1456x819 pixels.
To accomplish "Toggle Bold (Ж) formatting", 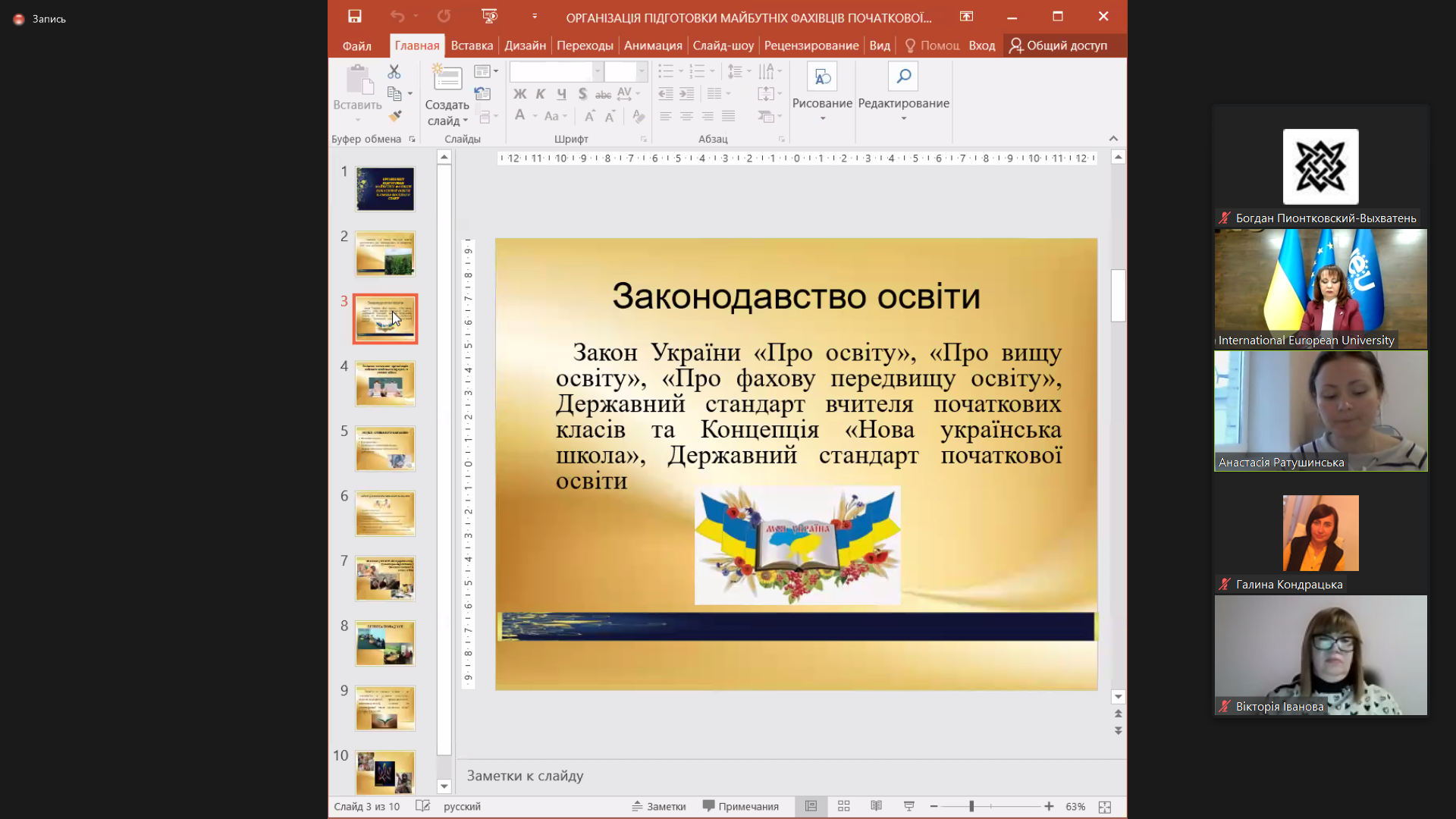I will coord(519,94).
